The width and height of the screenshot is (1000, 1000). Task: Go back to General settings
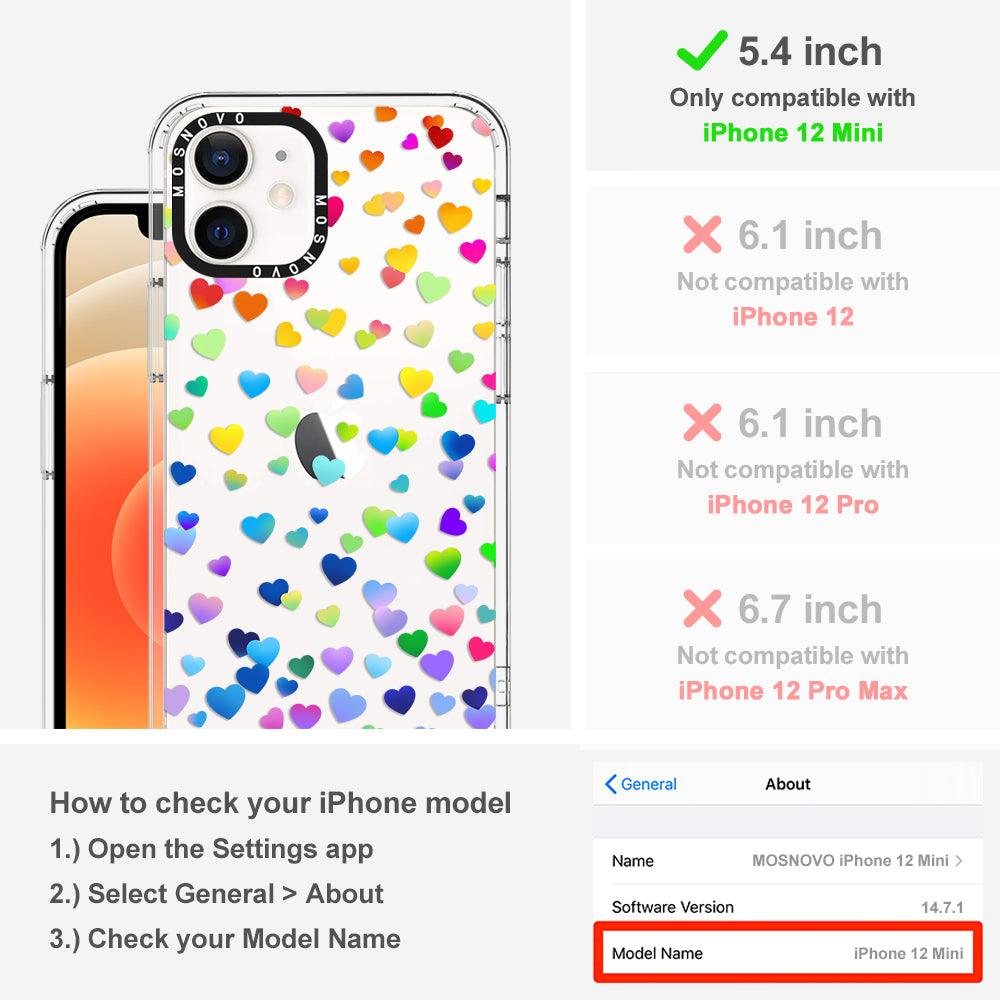click(x=640, y=784)
